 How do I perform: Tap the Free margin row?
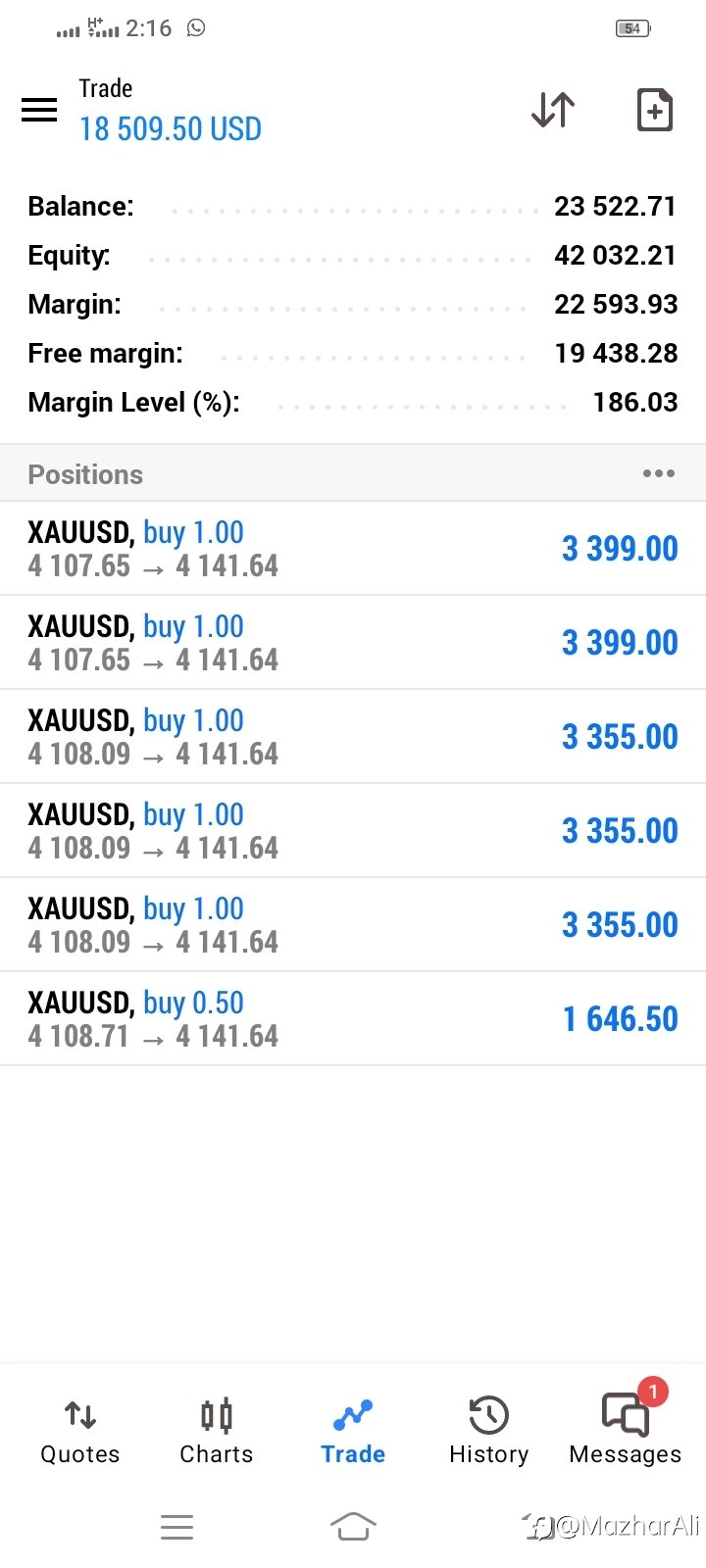[x=353, y=354]
